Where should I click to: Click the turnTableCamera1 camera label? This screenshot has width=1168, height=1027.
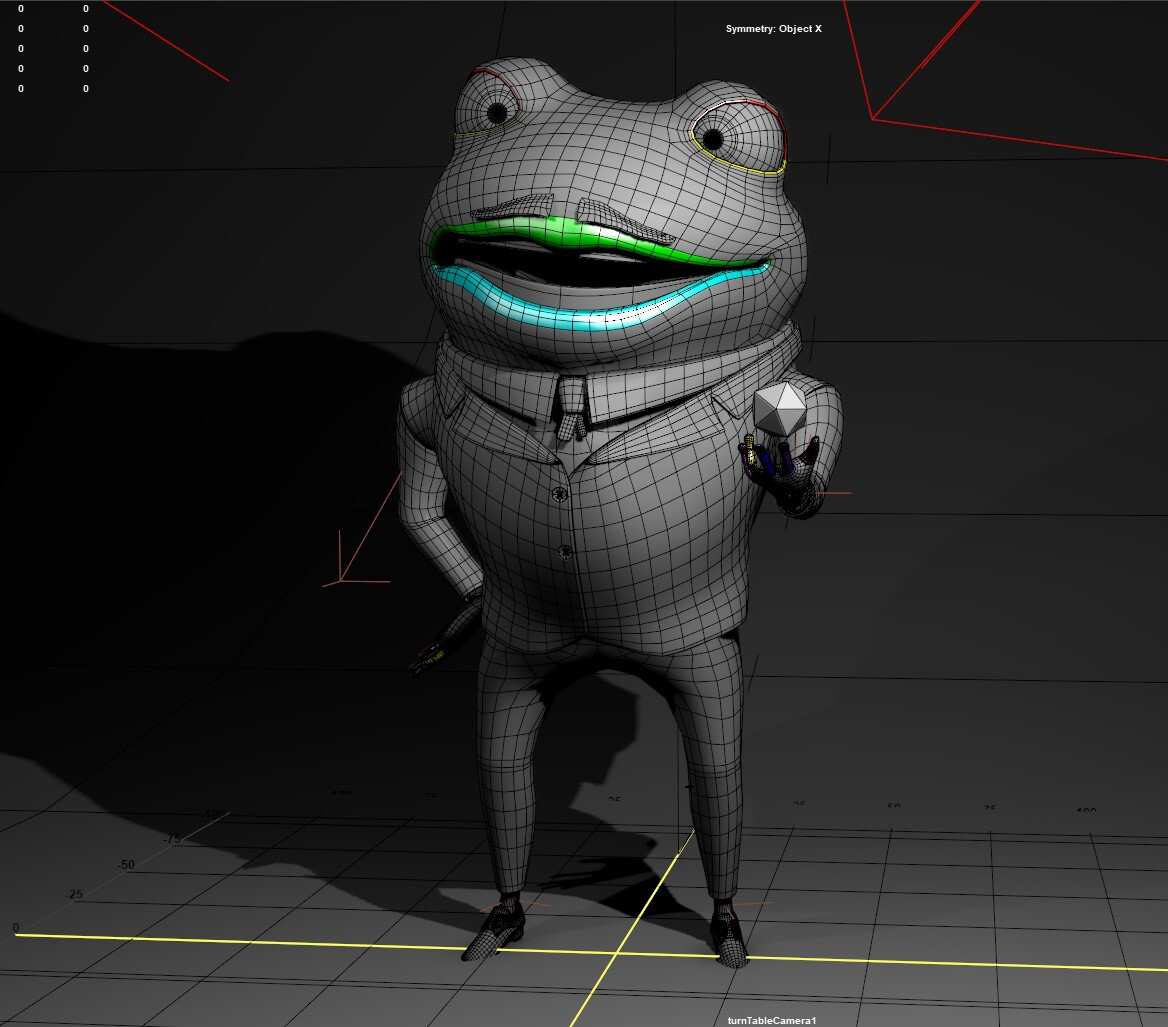(773, 1021)
